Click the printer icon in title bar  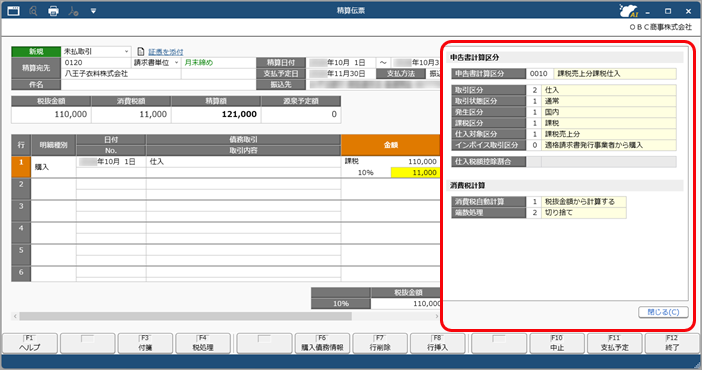(x=53, y=10)
